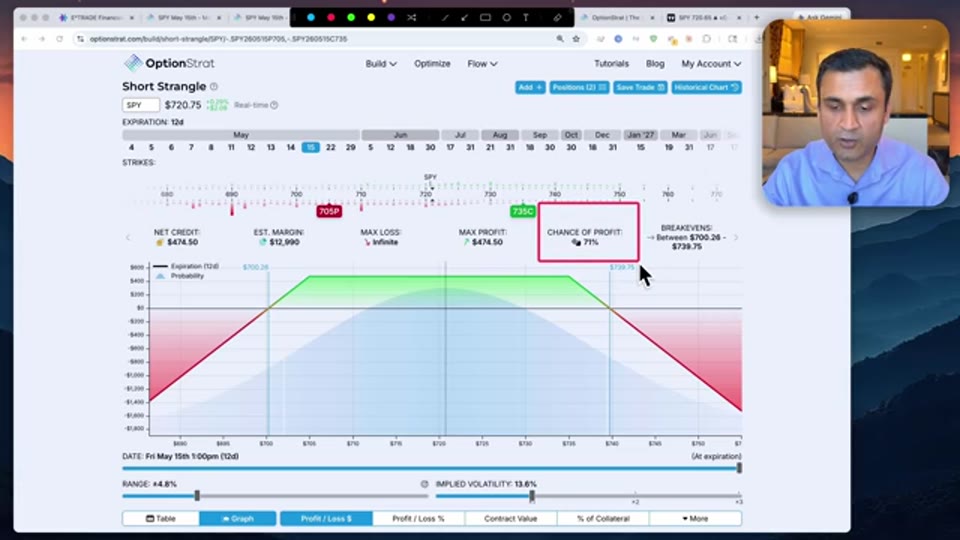This screenshot has height=540, width=960.
Task: Select the blue annotation color
Action: pyautogui.click(x=311, y=18)
